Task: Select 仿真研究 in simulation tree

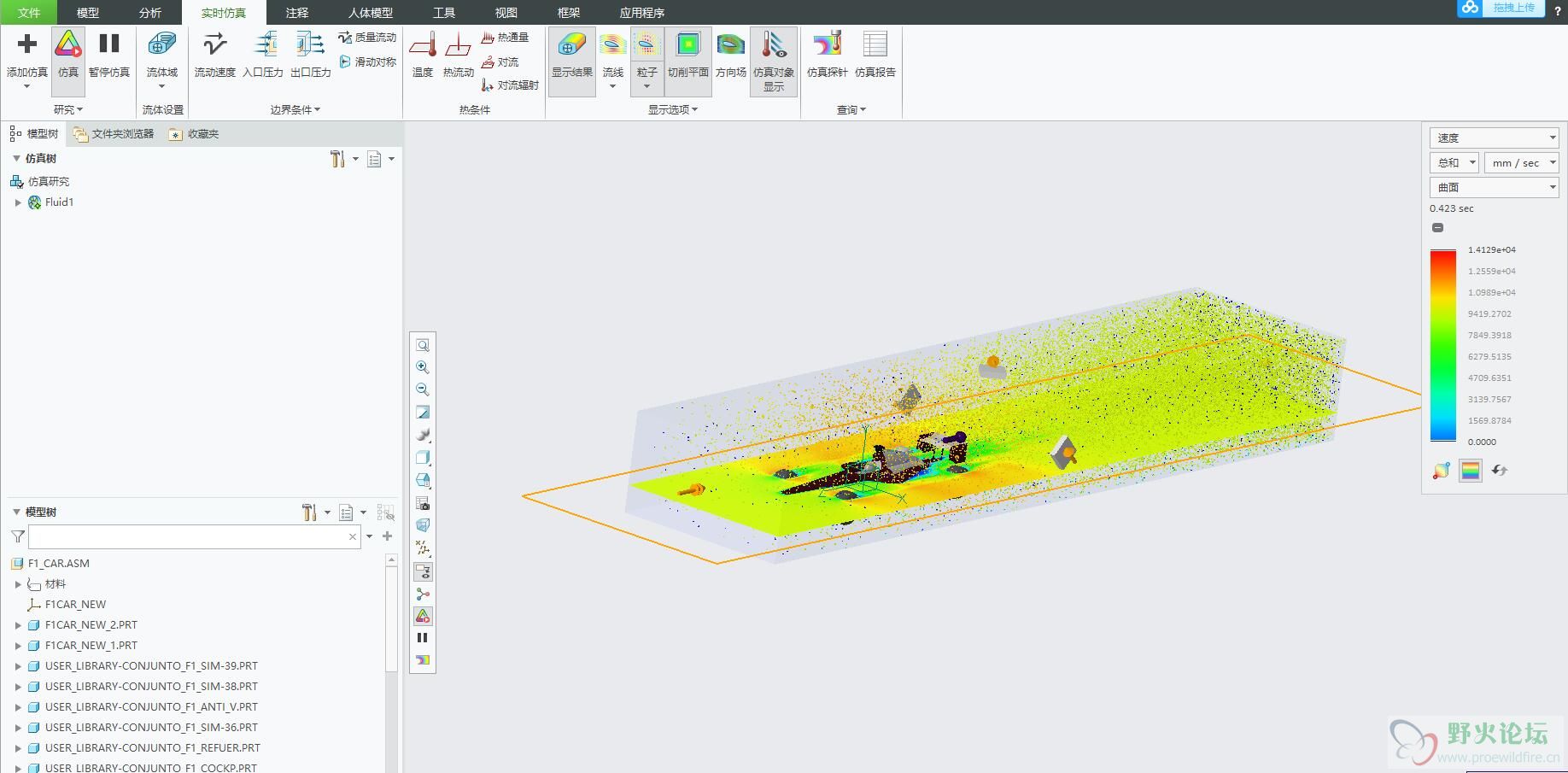Action: (x=49, y=181)
